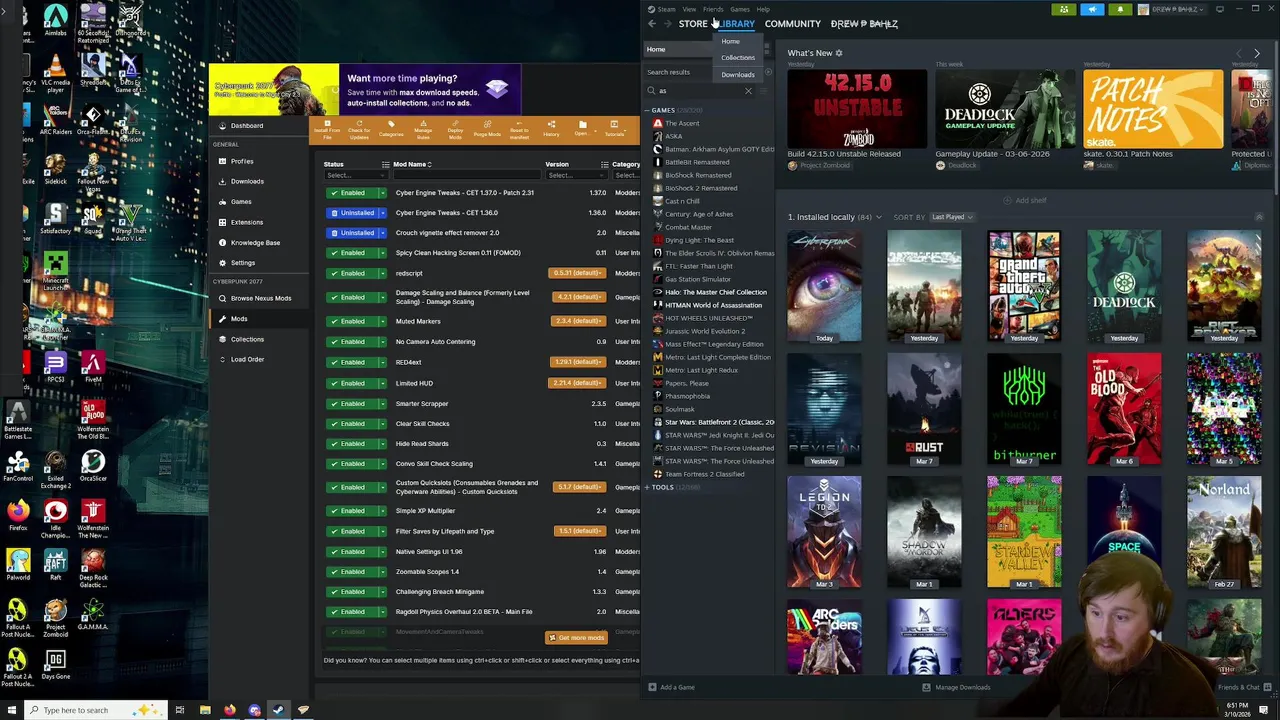Click Add shelf in Steam library
The height and width of the screenshot is (720, 1280).
point(1025,200)
